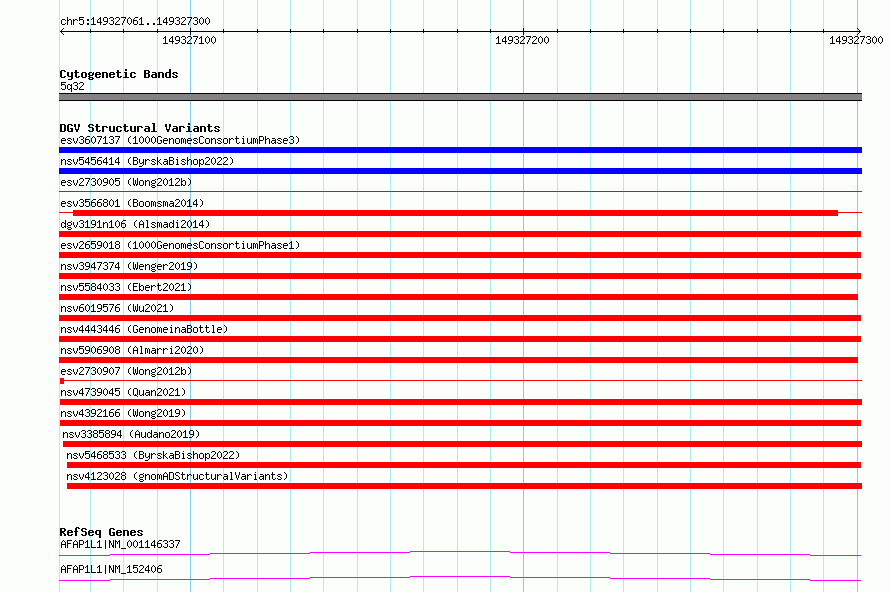890x592 pixels.
Task: Select the nsv5456414 blue variant bar
Action: tap(460, 171)
